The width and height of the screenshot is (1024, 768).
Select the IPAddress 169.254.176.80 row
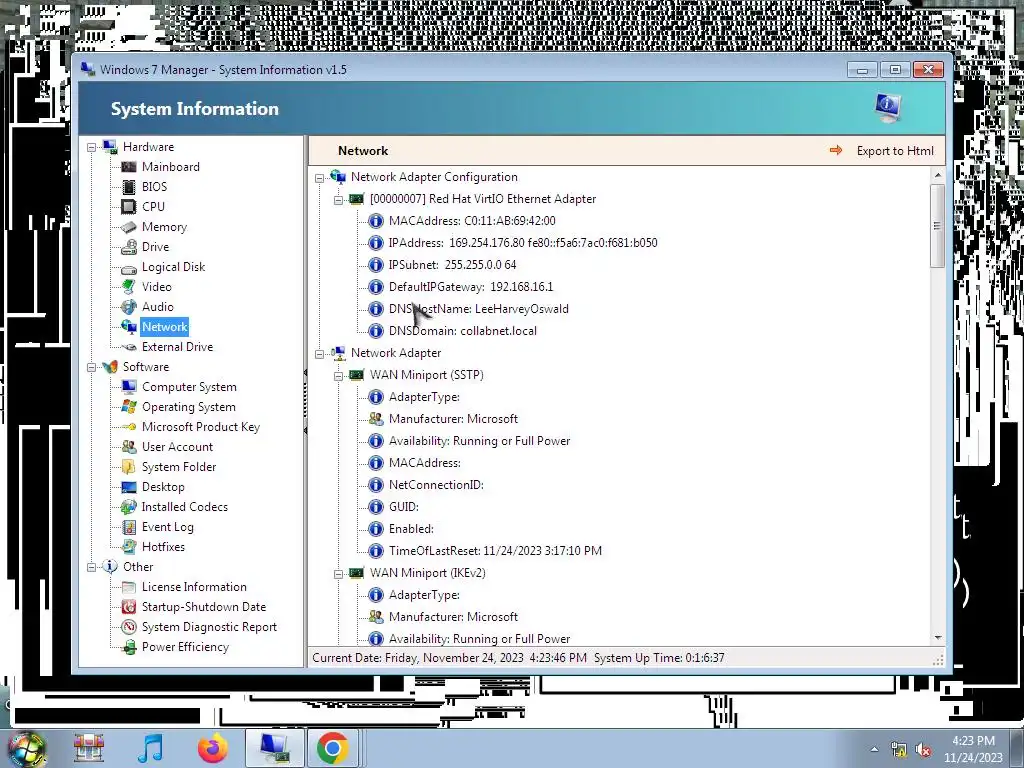[x=522, y=243]
